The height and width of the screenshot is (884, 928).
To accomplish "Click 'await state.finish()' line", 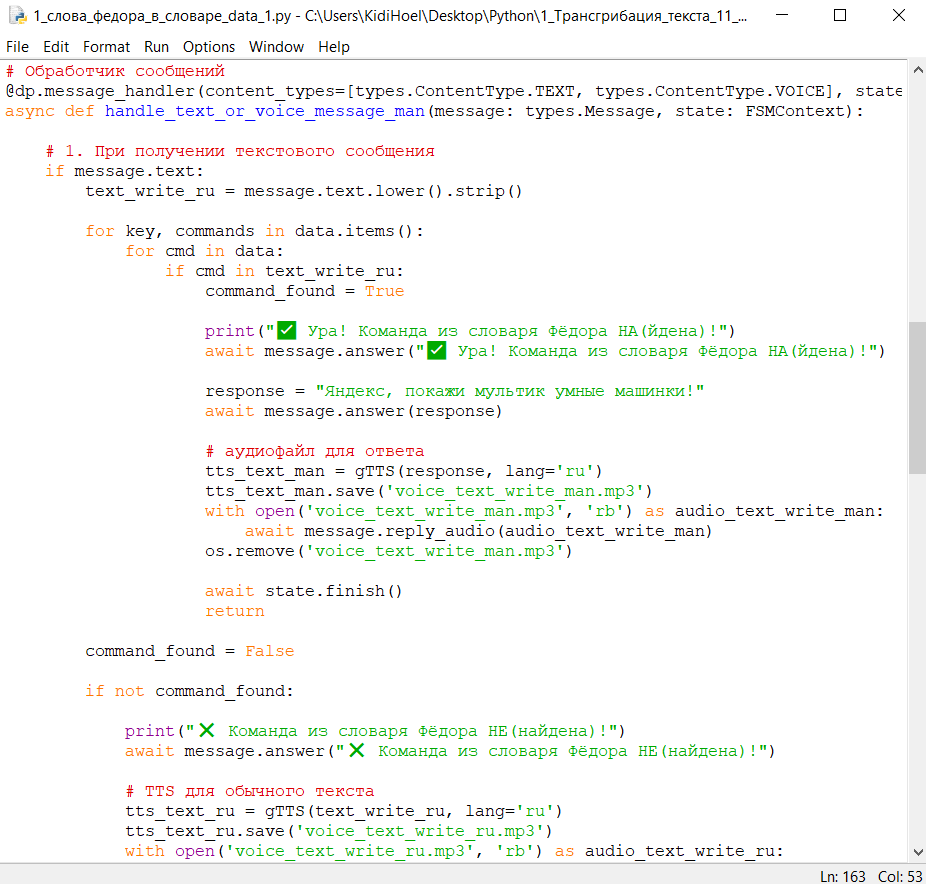I will point(304,591).
